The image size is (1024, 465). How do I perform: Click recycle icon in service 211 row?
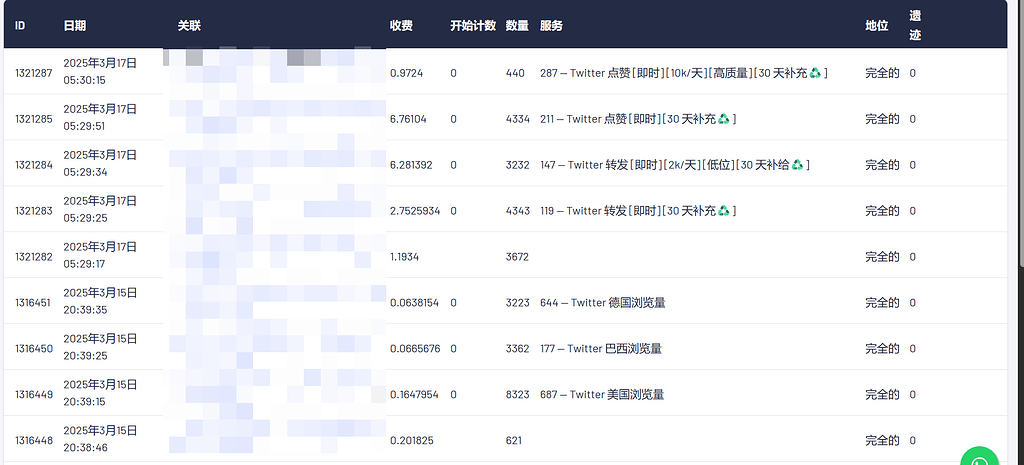[724, 119]
